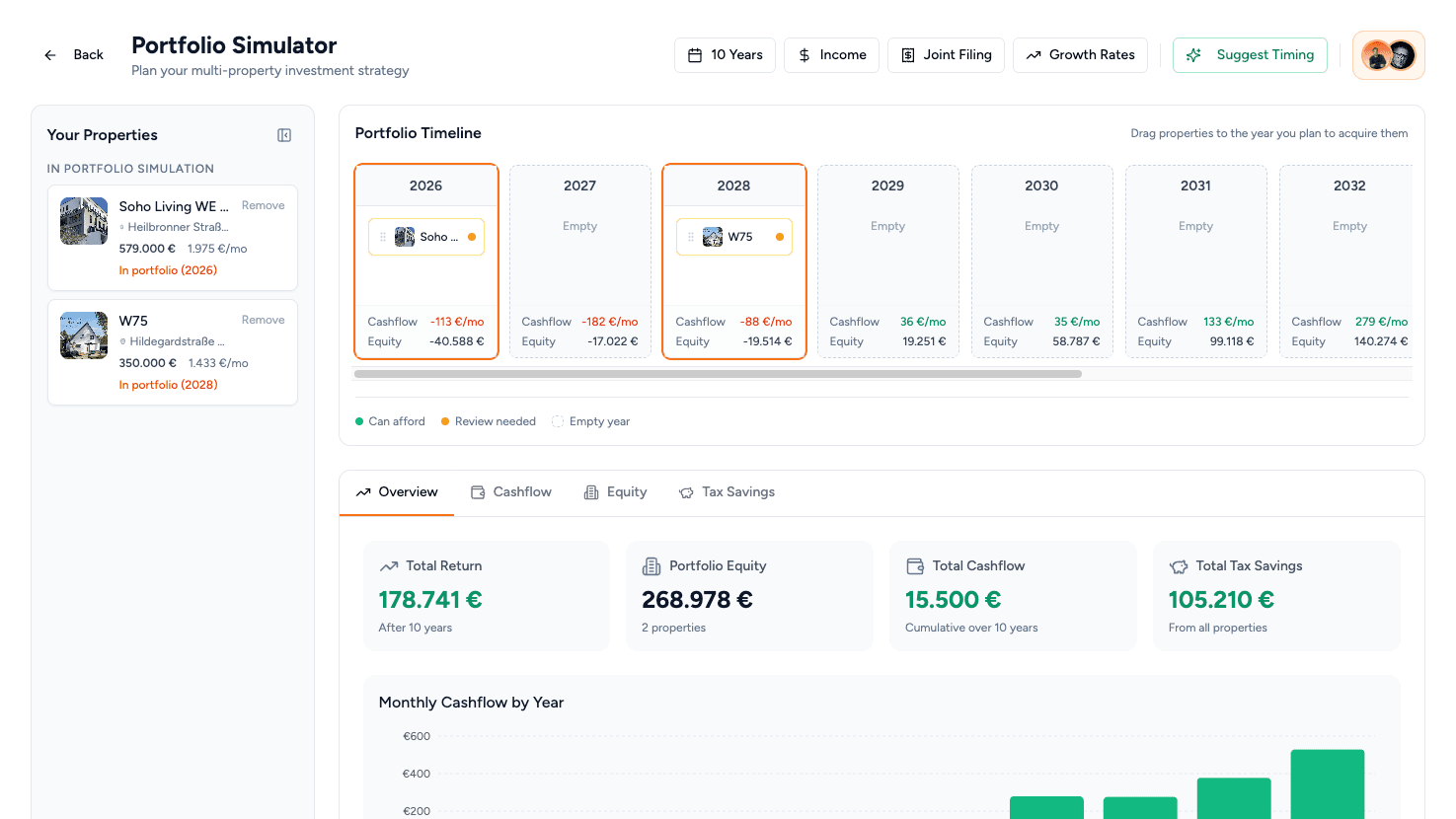Screen dimensions: 1456x819
Task: Click the W75 property title in sidebar
Action: pos(133,321)
